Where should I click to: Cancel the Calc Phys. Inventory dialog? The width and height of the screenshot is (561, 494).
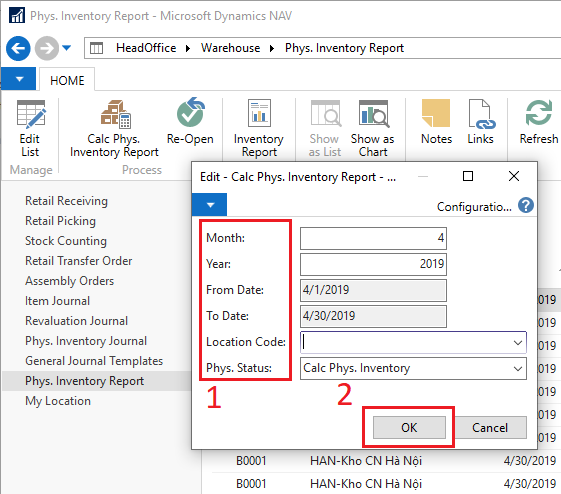[x=490, y=427]
